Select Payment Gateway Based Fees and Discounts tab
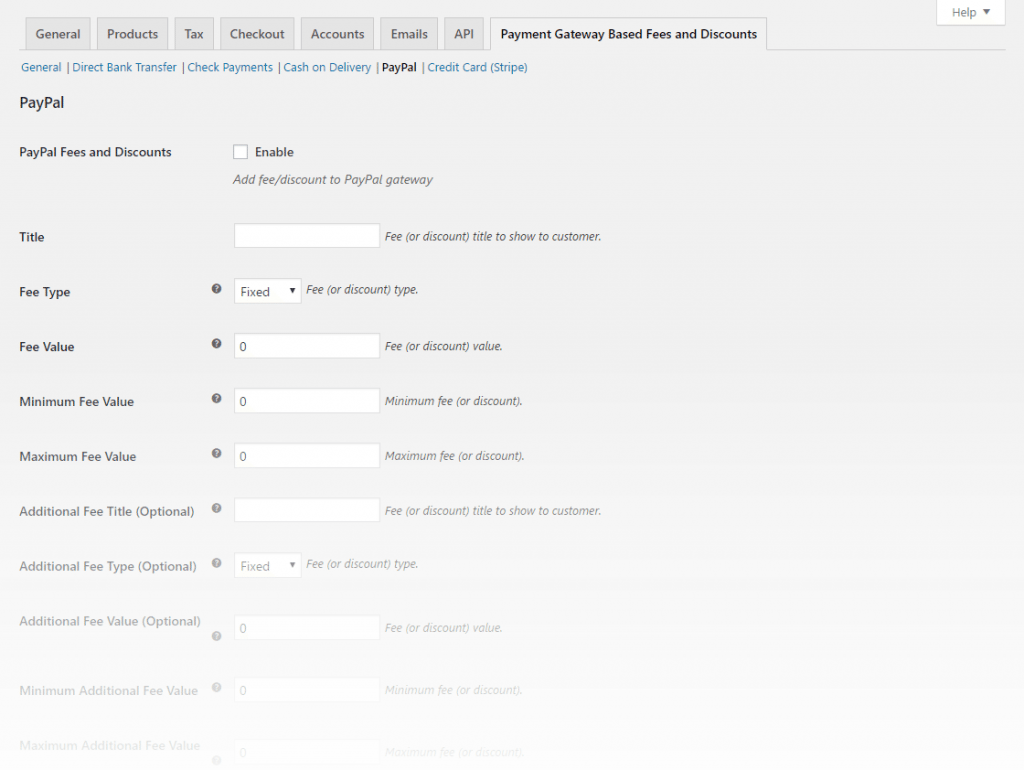 point(629,34)
